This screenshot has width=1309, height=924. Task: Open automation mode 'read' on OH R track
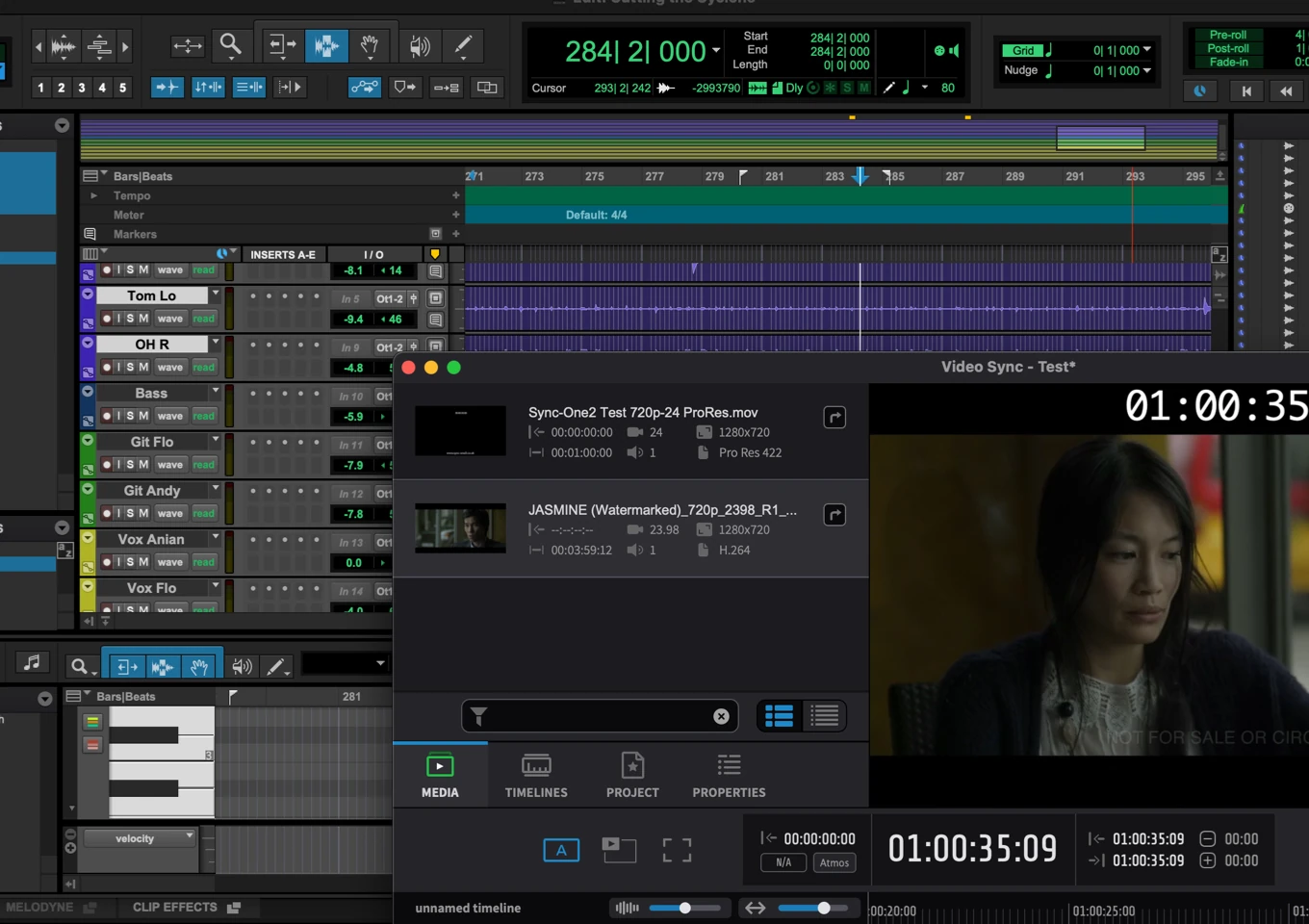tap(204, 367)
